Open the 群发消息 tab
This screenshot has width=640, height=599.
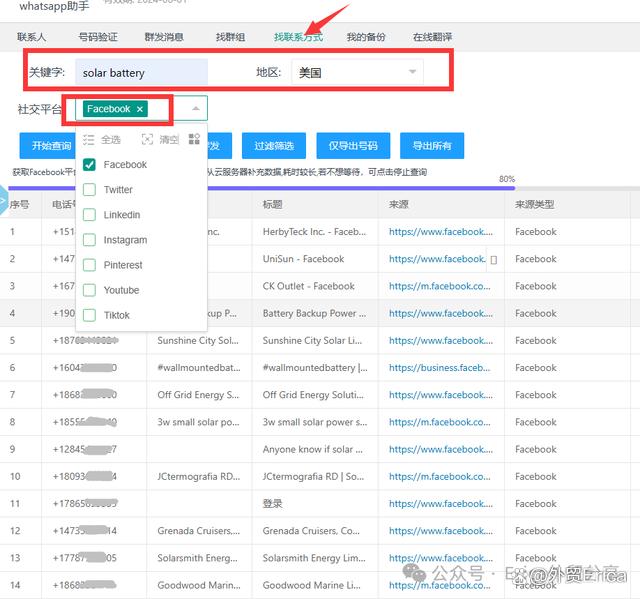pos(164,37)
